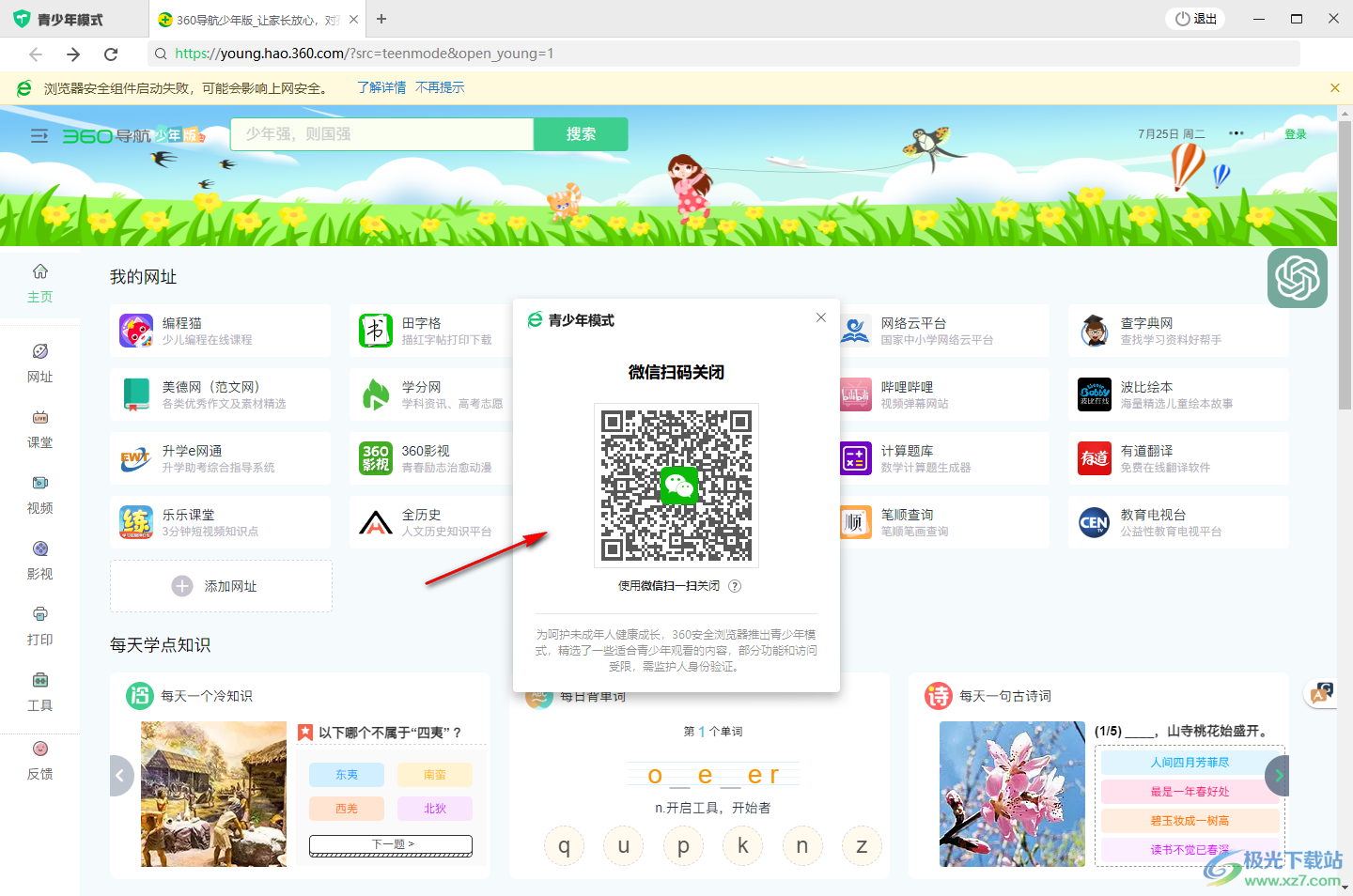Open 查字典网 avatar icon
The image size is (1353, 896).
1095,331
